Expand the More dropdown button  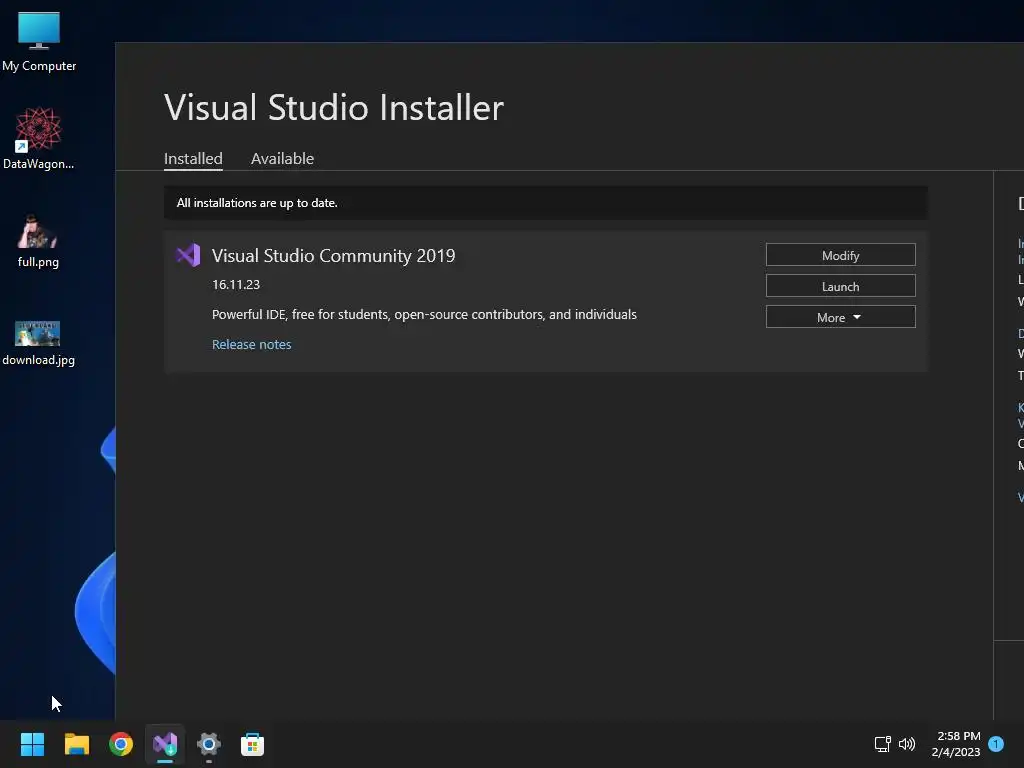(x=840, y=317)
